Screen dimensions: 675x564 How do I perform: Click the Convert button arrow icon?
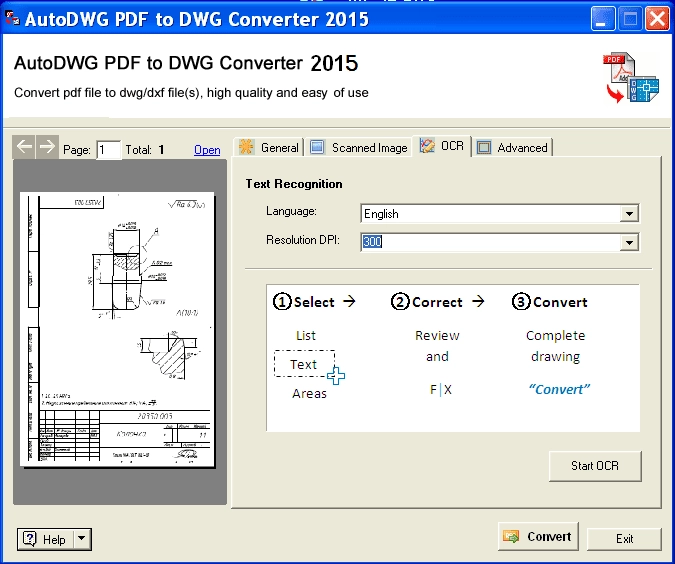click(x=511, y=536)
